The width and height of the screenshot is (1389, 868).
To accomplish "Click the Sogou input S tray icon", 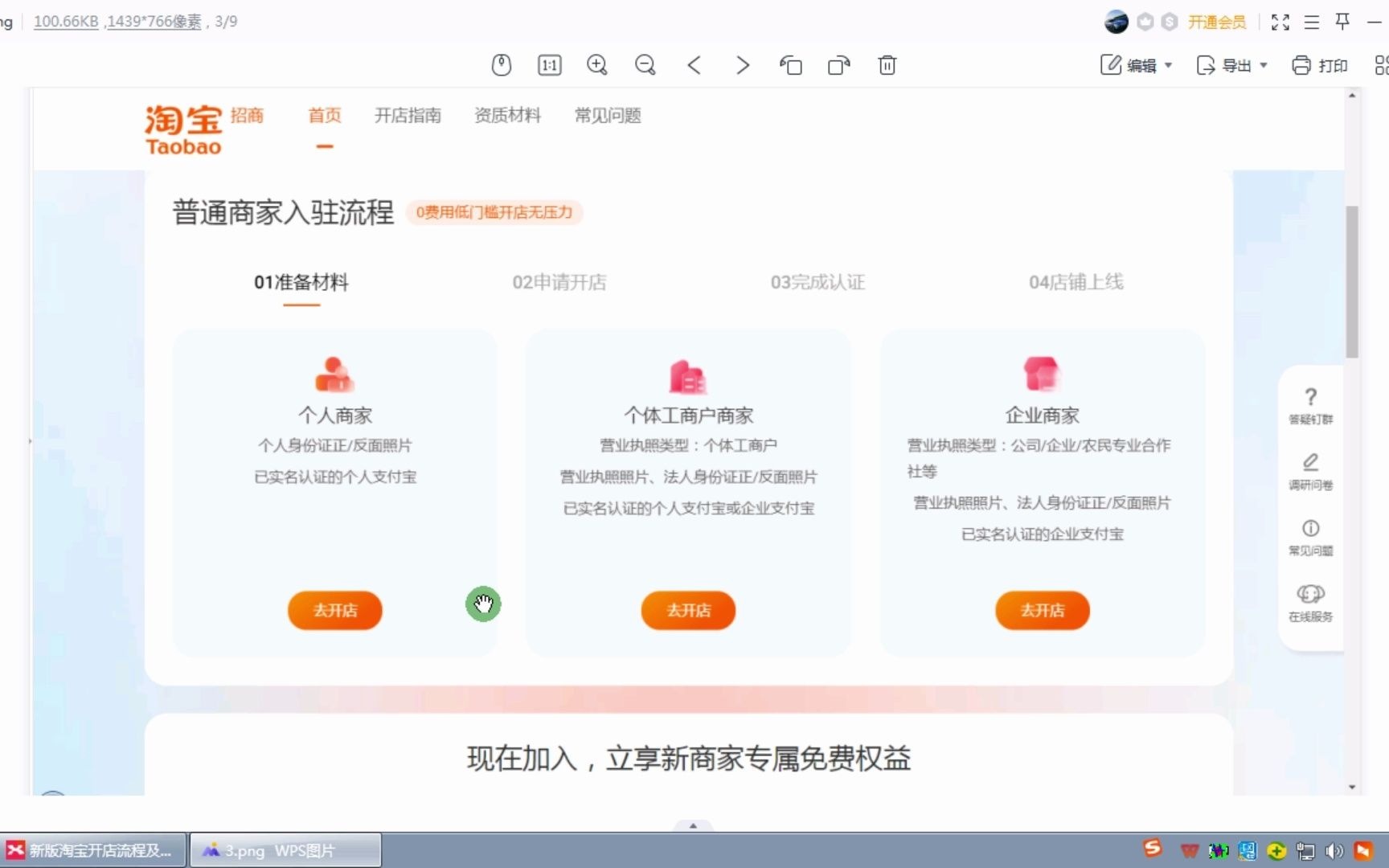I will click(1153, 849).
